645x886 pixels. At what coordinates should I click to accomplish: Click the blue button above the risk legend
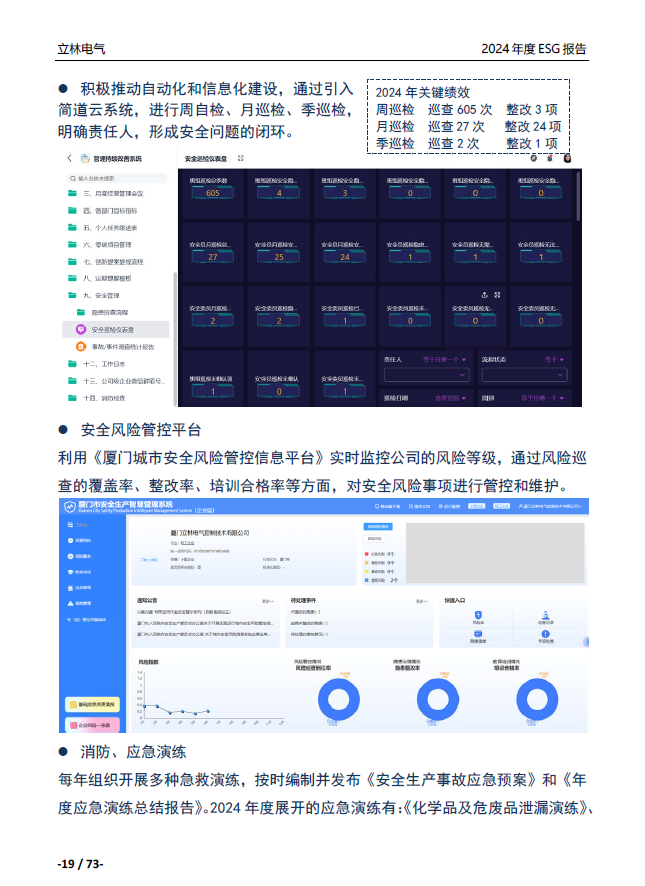[378, 526]
